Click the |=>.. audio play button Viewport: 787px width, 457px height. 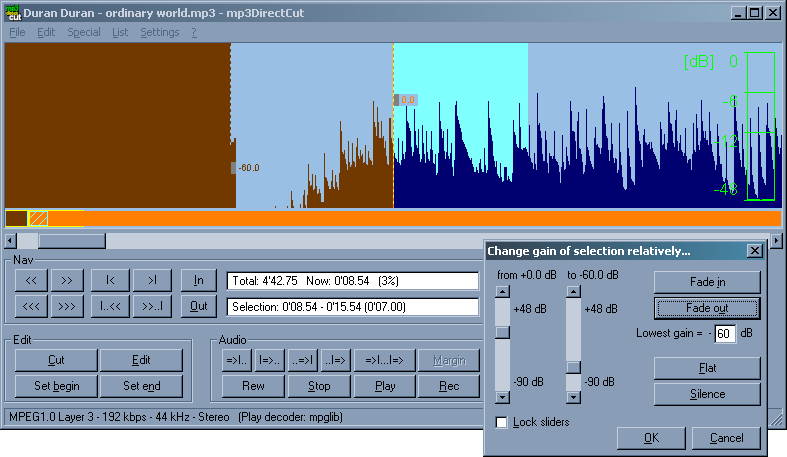[270, 360]
